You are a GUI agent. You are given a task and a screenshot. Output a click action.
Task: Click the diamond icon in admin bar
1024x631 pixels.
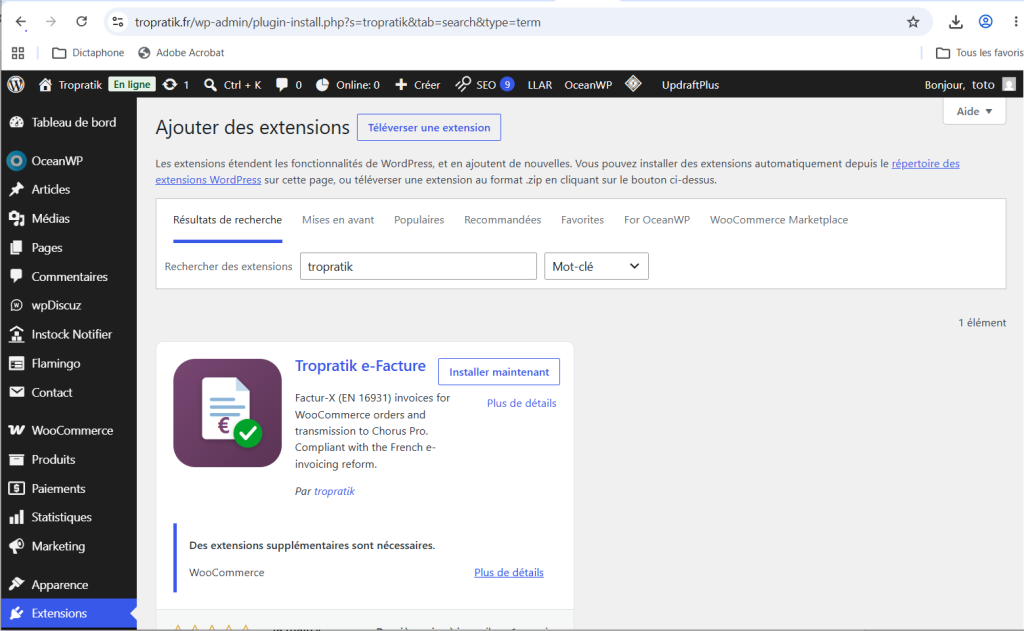633,84
